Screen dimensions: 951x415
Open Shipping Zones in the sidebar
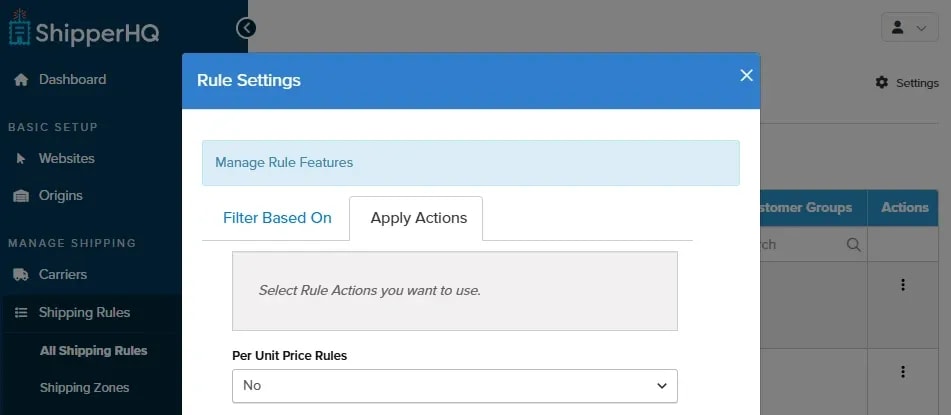point(84,388)
